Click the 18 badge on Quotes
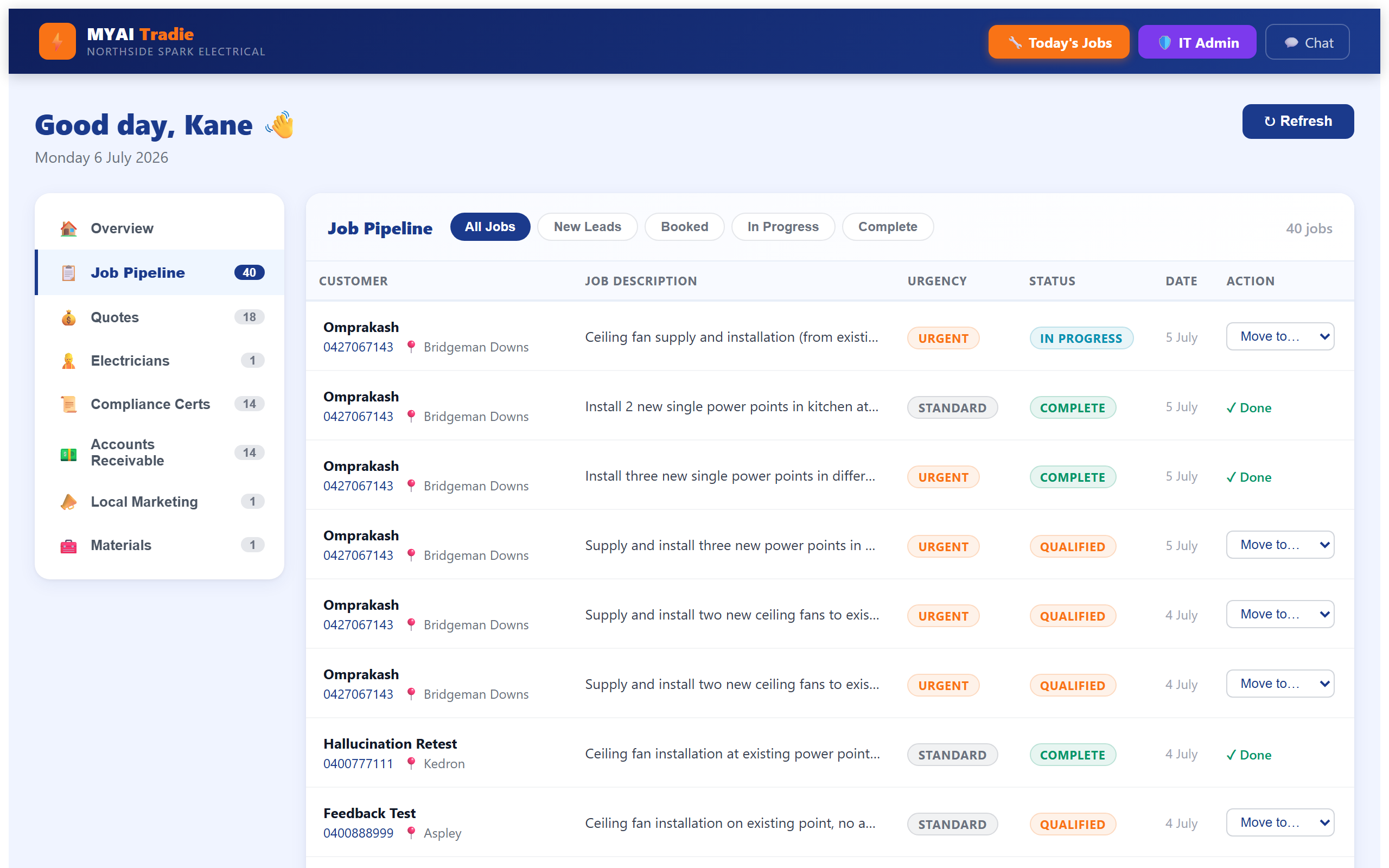1389x868 pixels. pos(249,317)
